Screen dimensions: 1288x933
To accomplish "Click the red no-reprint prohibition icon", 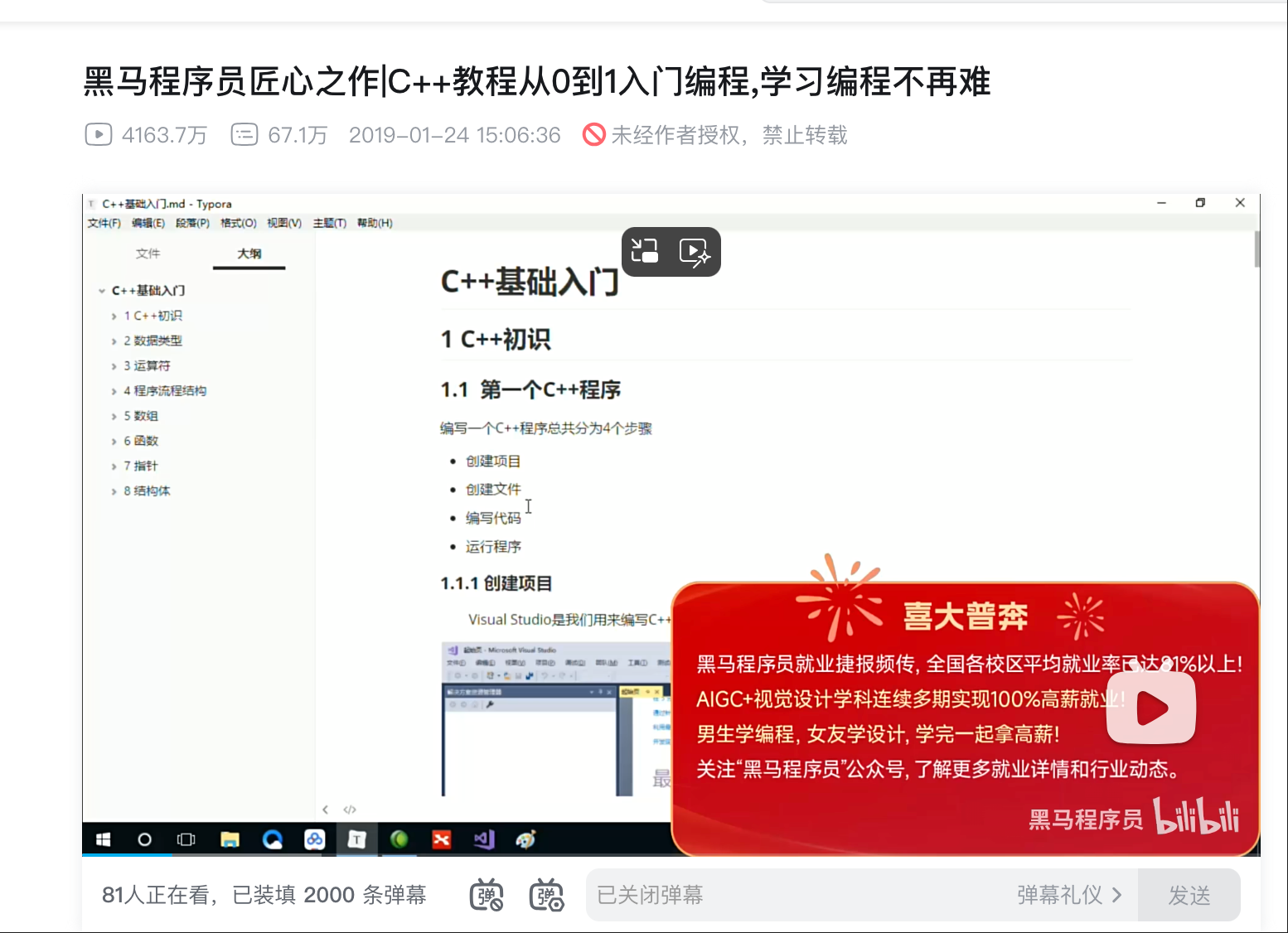I will [593, 134].
